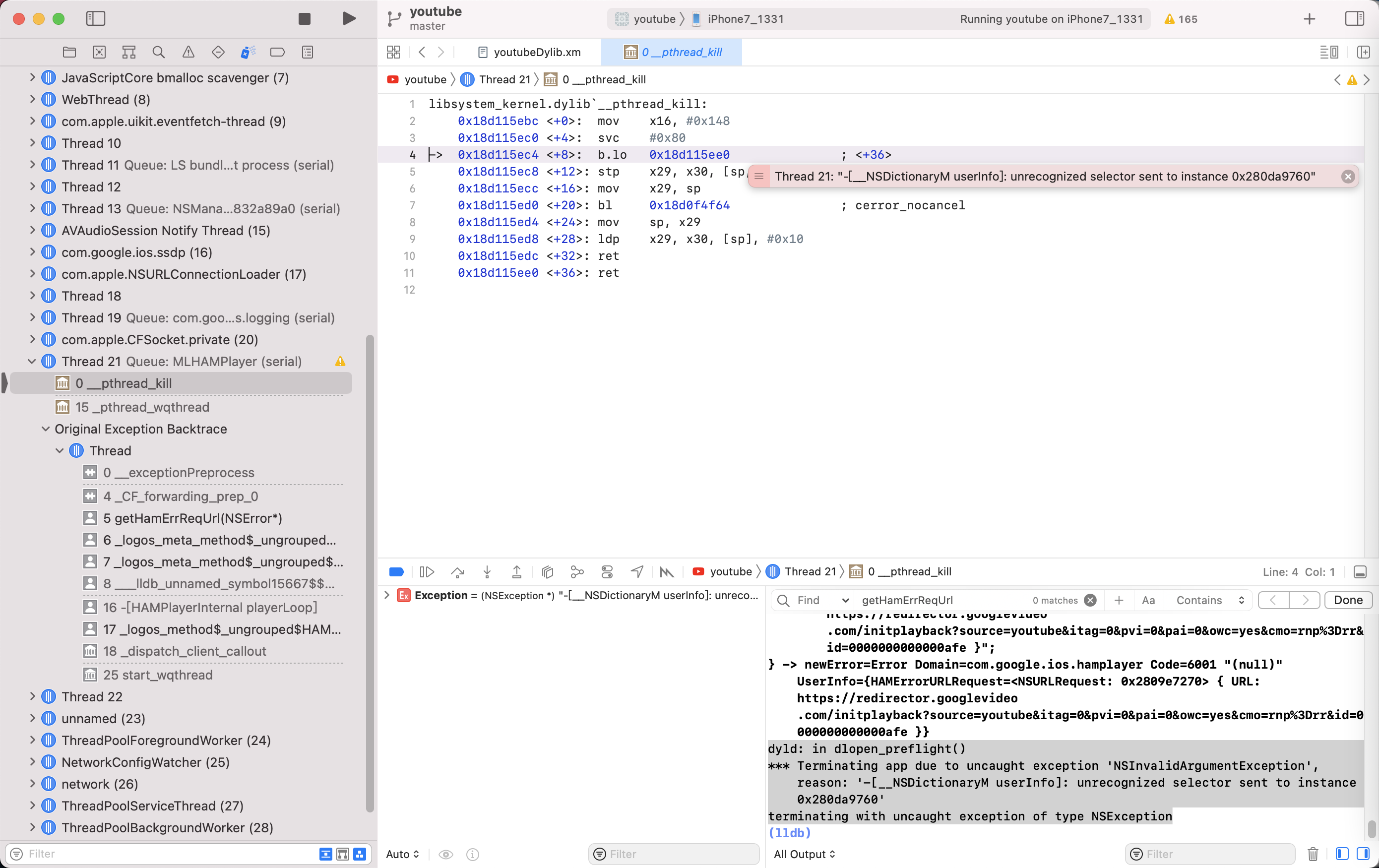Step out in debug bar

[x=516, y=571]
